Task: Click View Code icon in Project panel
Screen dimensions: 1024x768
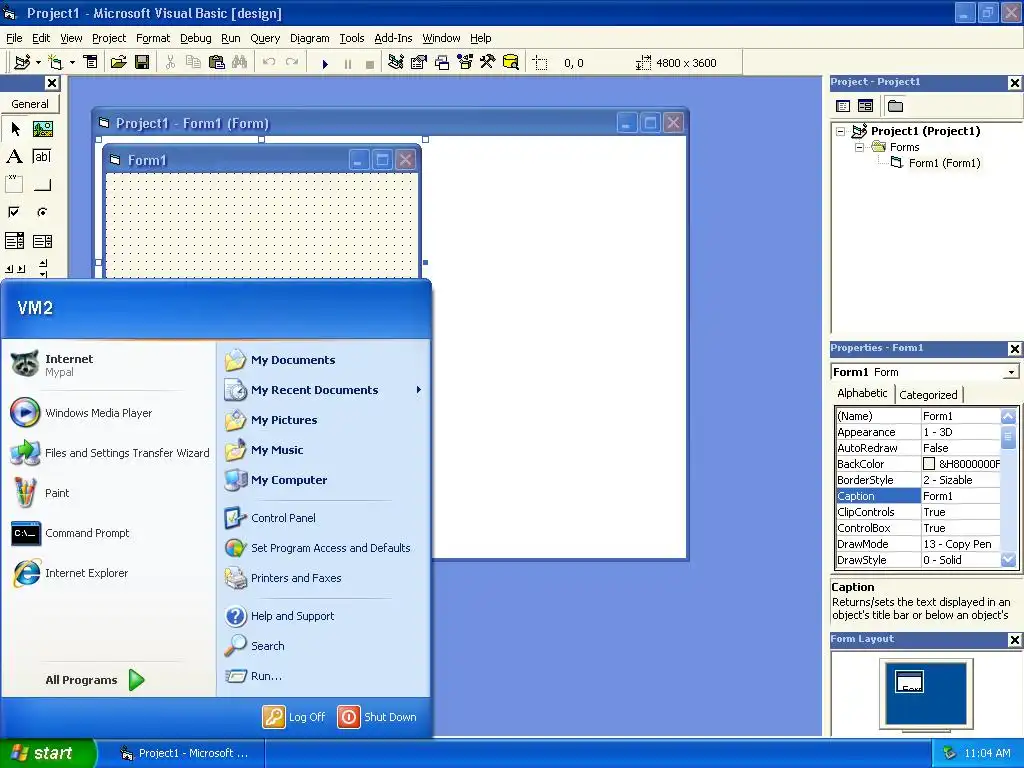Action: pyautogui.click(x=843, y=106)
